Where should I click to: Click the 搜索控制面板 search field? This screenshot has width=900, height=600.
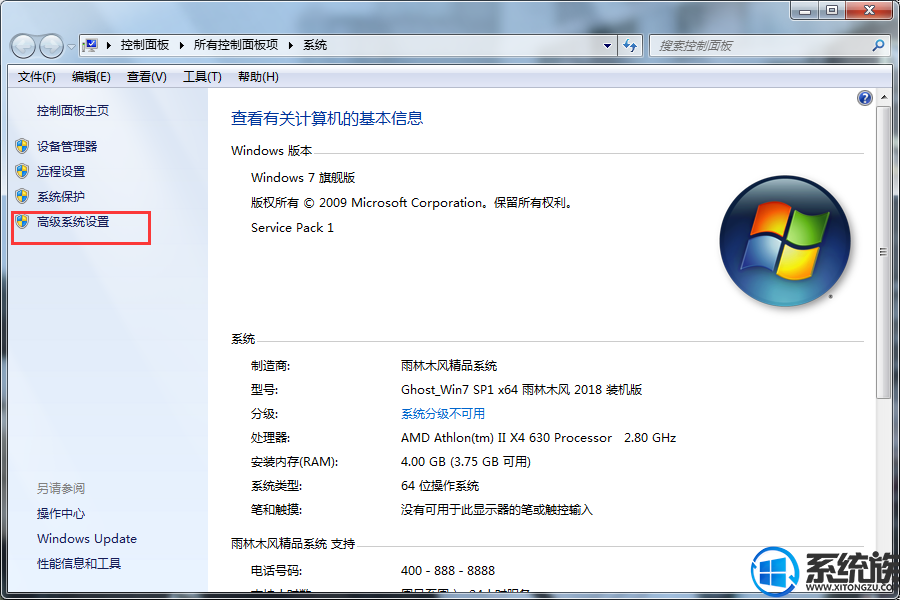point(760,46)
